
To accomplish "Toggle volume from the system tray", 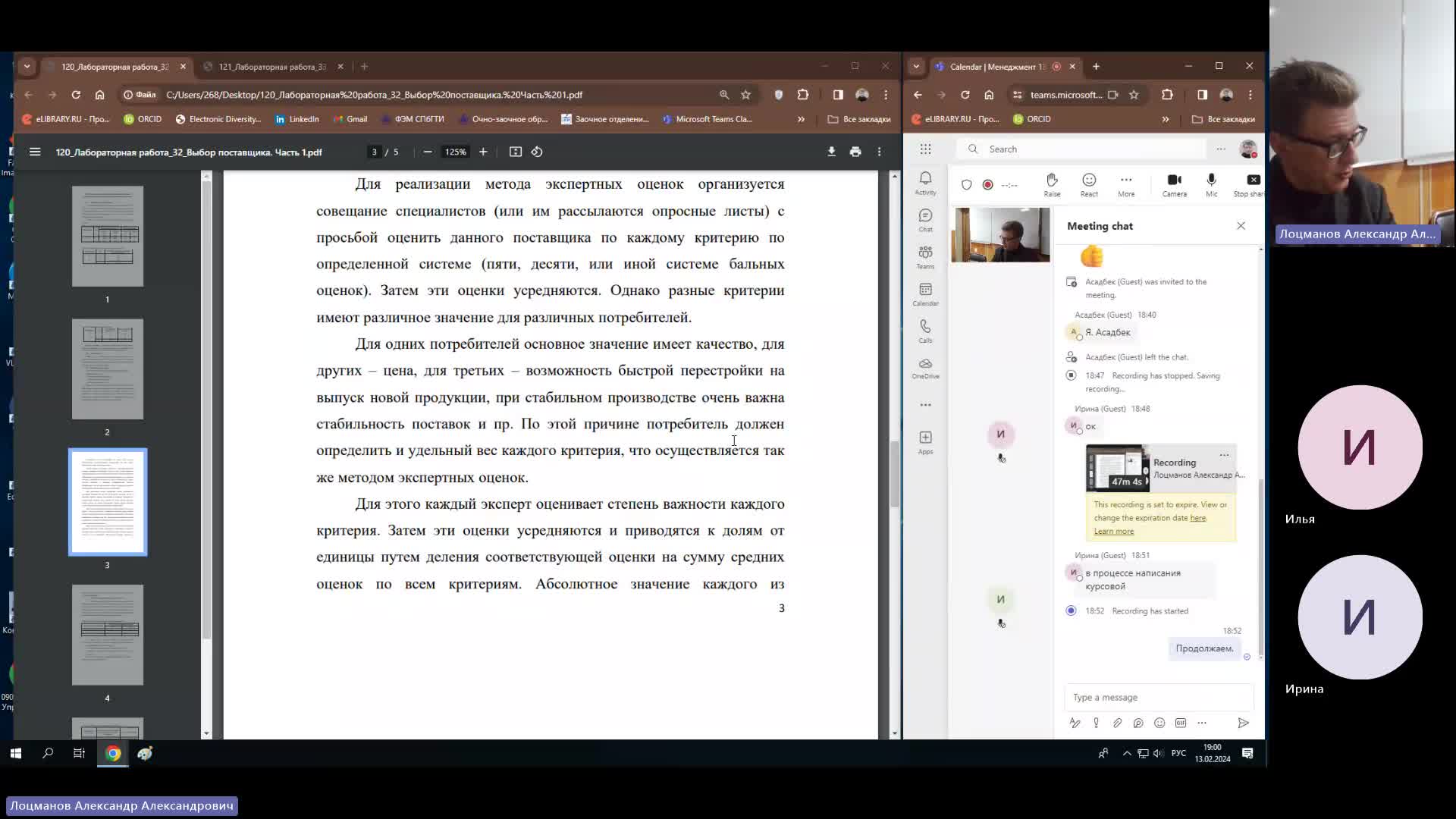I will point(1158,753).
